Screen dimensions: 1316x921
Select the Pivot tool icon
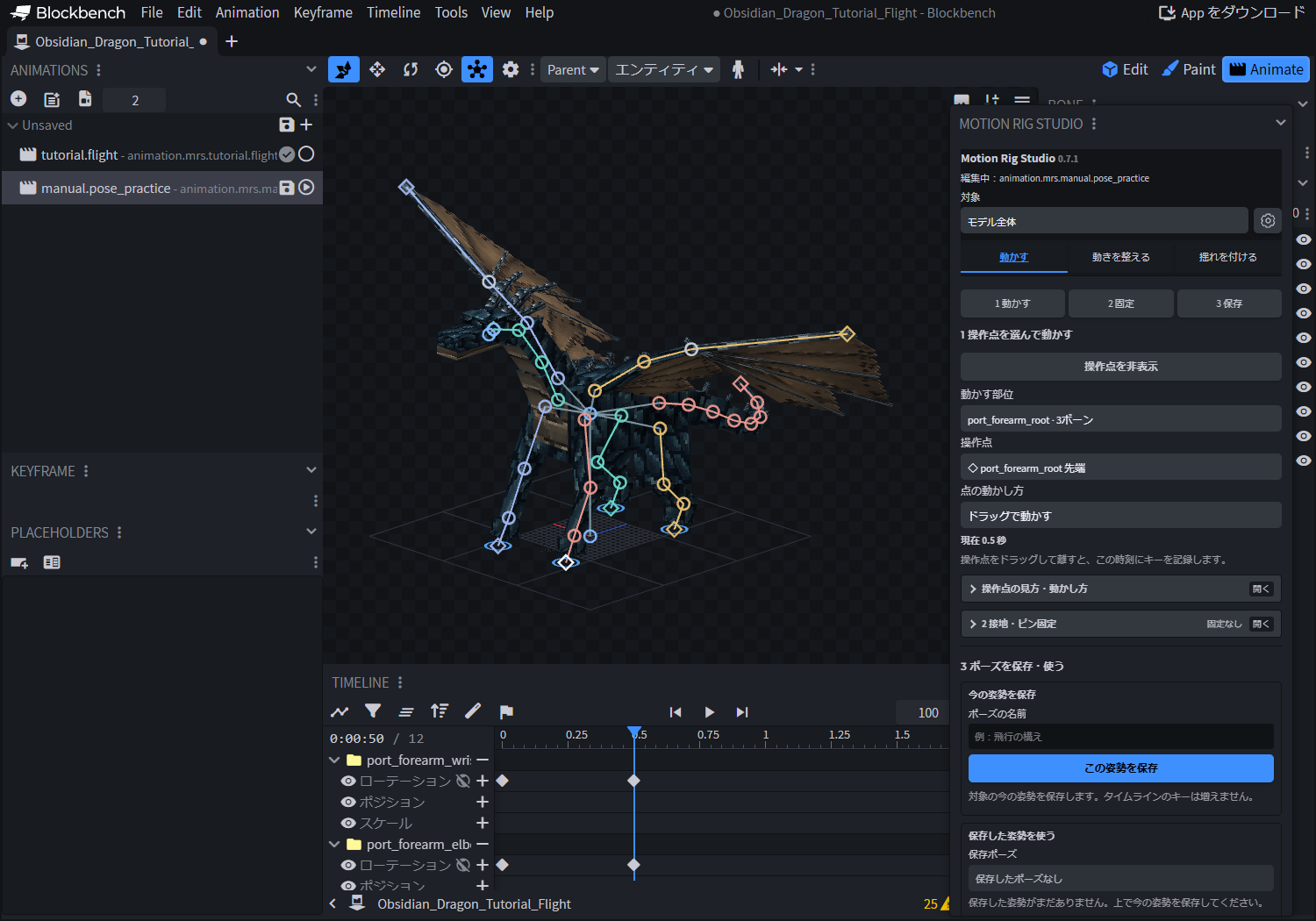pyautogui.click(x=444, y=69)
